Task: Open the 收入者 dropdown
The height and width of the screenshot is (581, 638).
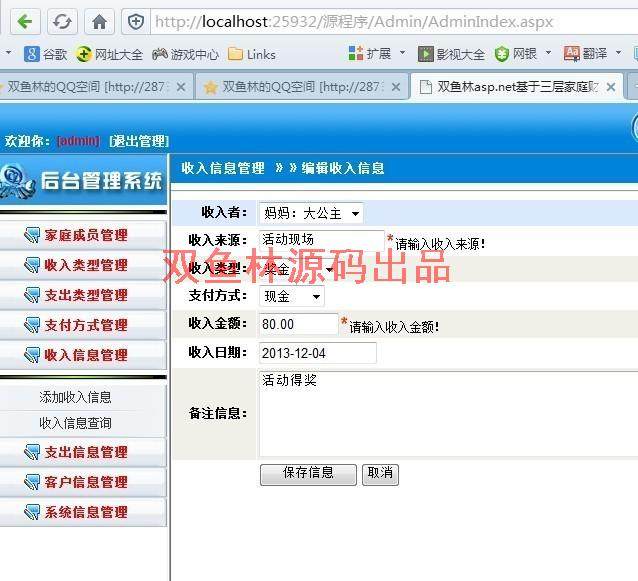Action: pos(311,213)
